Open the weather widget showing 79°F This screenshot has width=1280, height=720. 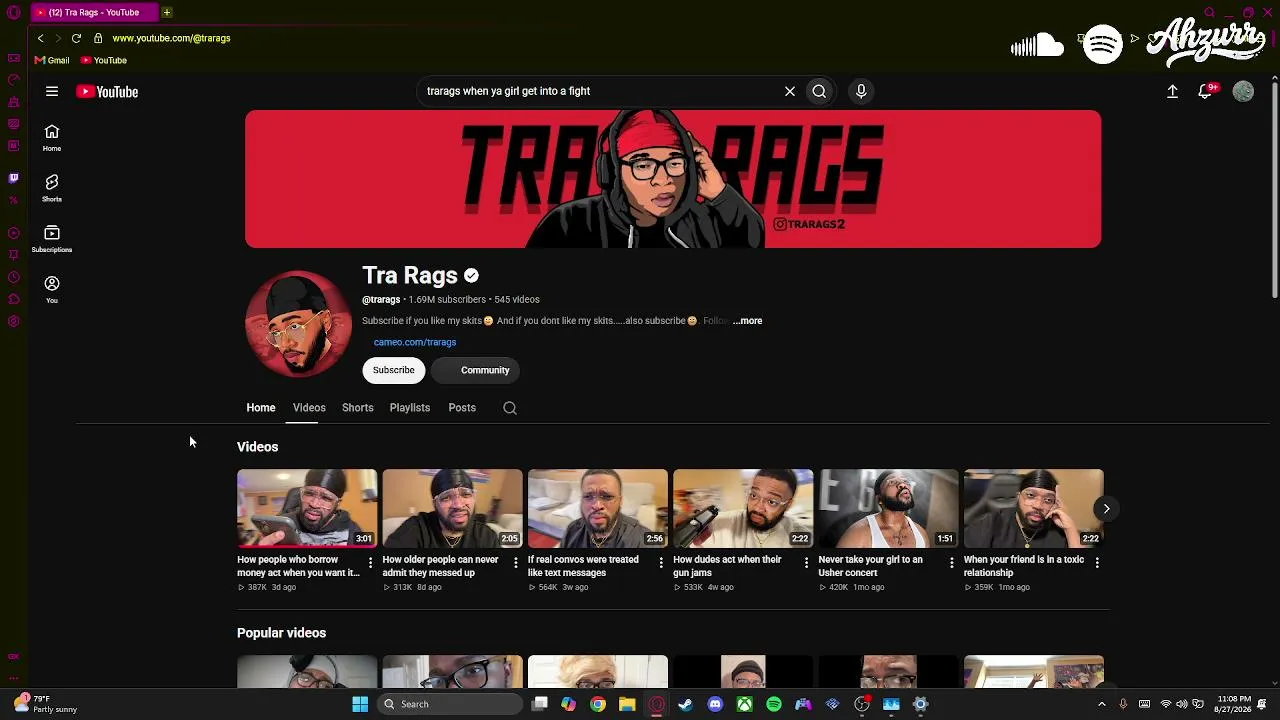click(45, 704)
